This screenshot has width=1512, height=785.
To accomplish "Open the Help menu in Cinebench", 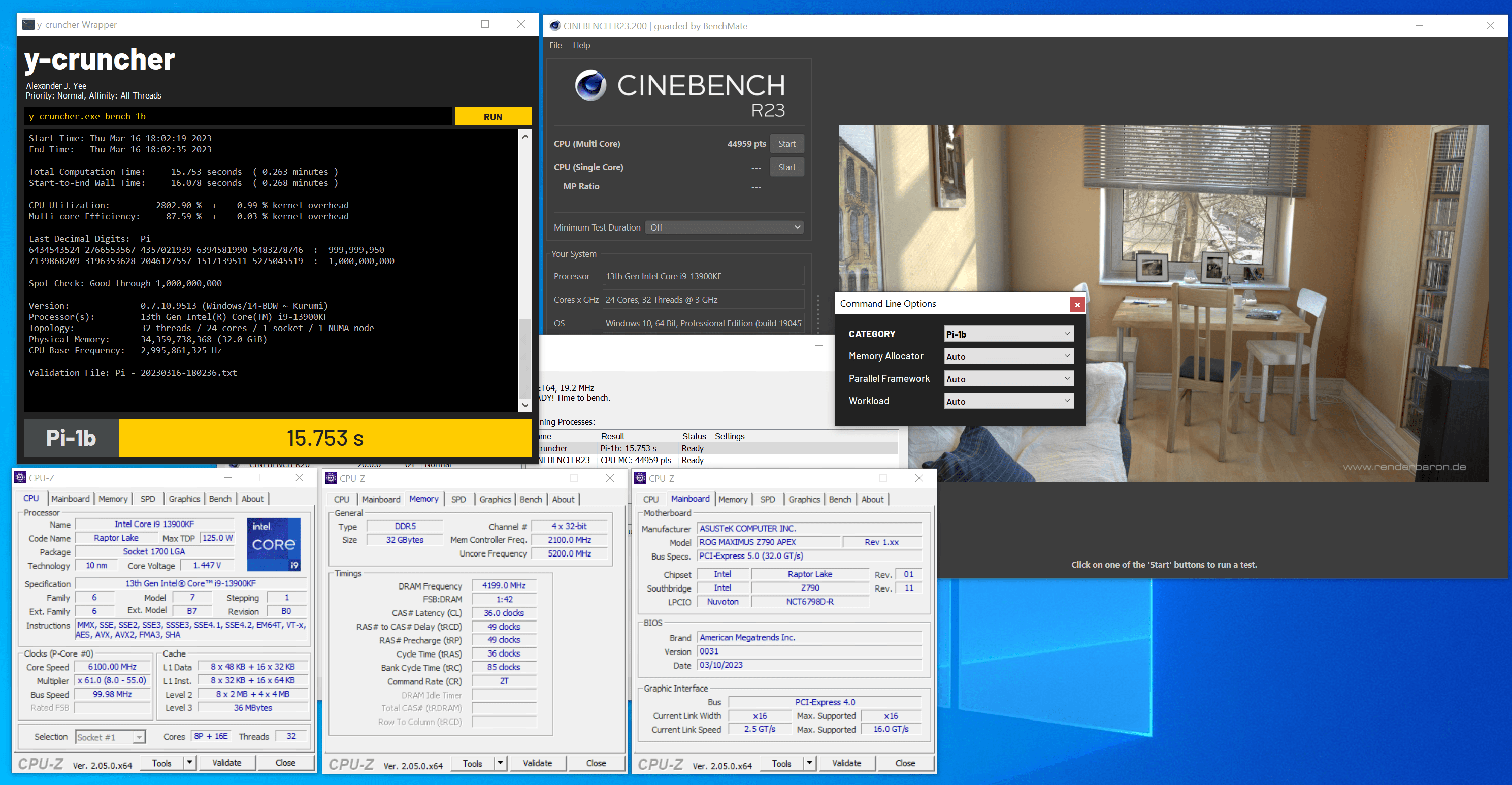I will coord(581,45).
